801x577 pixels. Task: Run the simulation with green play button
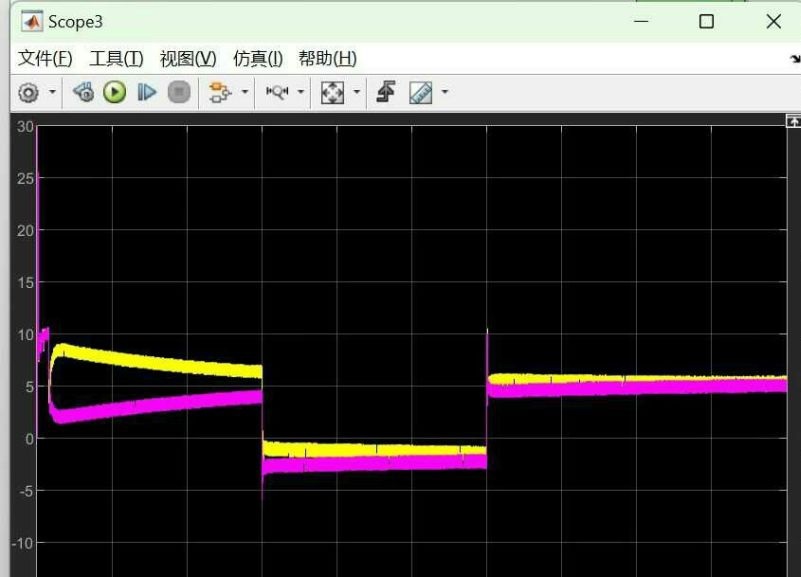point(114,92)
